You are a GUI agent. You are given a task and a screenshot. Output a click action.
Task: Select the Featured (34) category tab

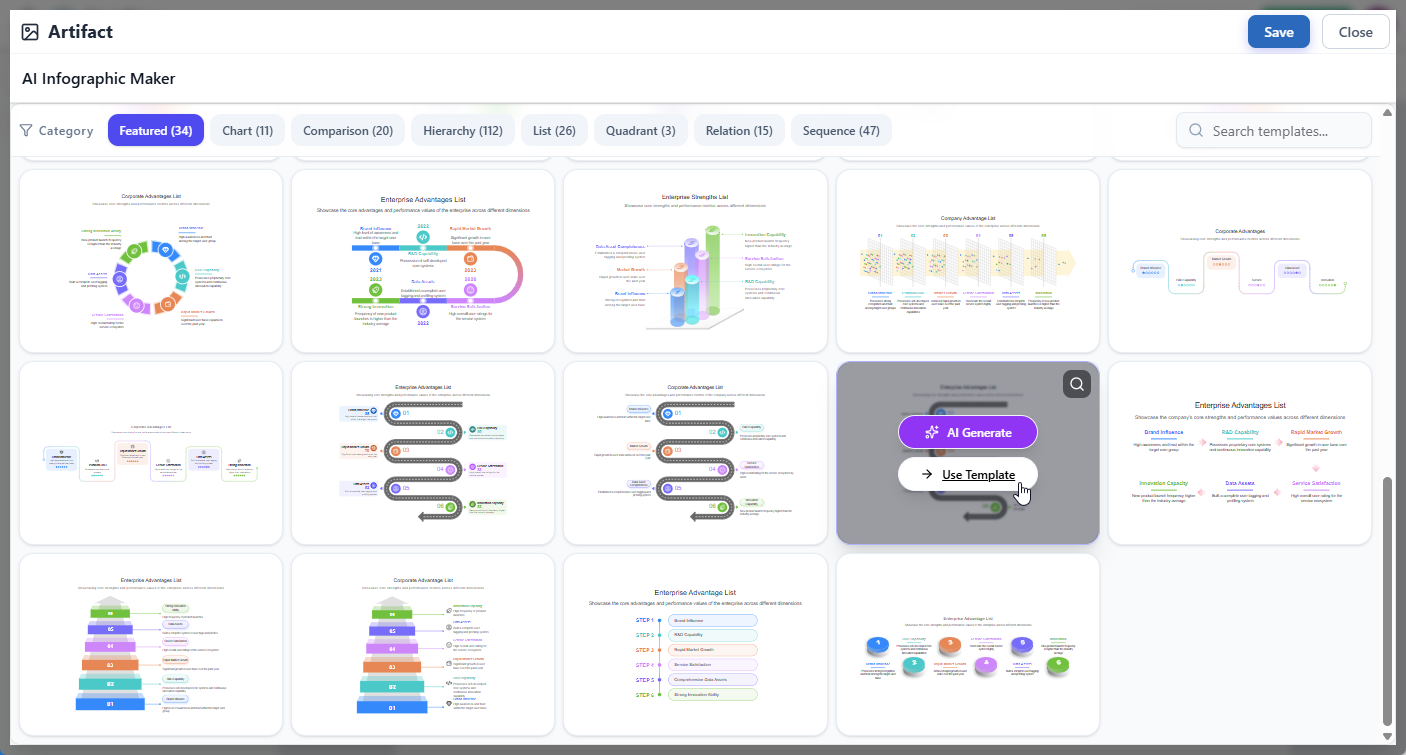click(x=155, y=130)
